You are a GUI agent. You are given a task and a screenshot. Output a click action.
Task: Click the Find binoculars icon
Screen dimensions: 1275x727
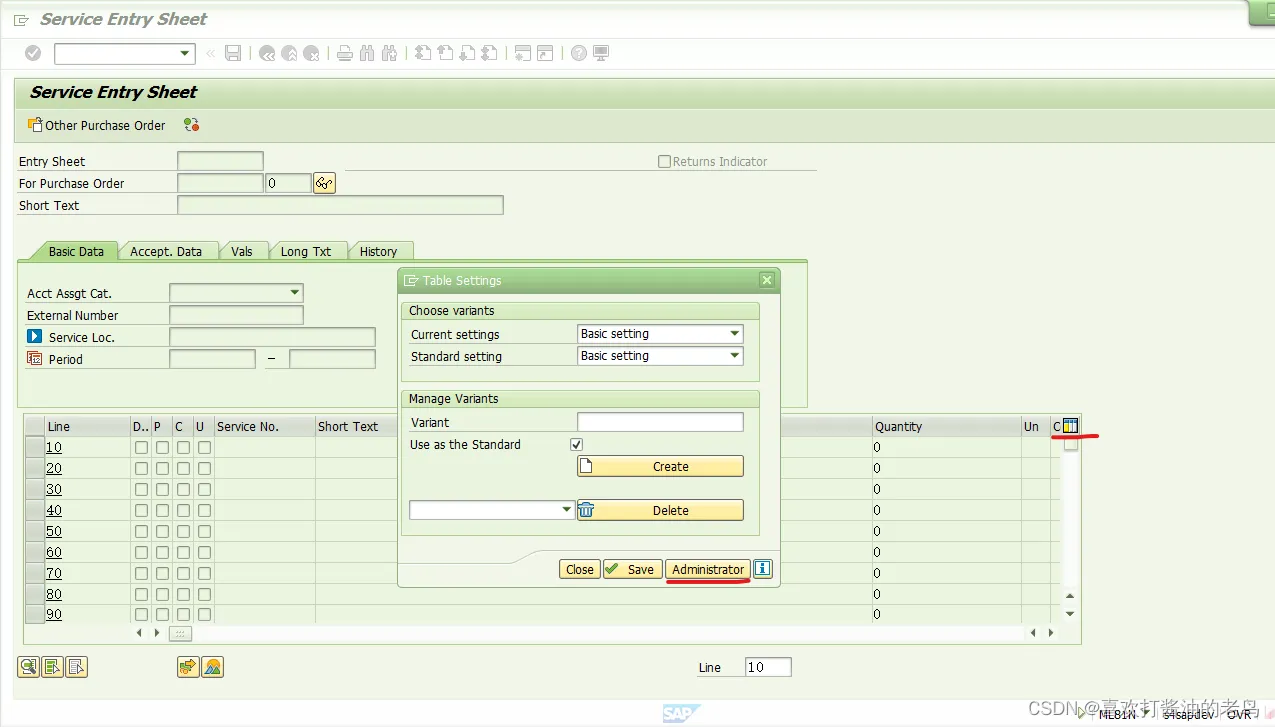[367, 53]
